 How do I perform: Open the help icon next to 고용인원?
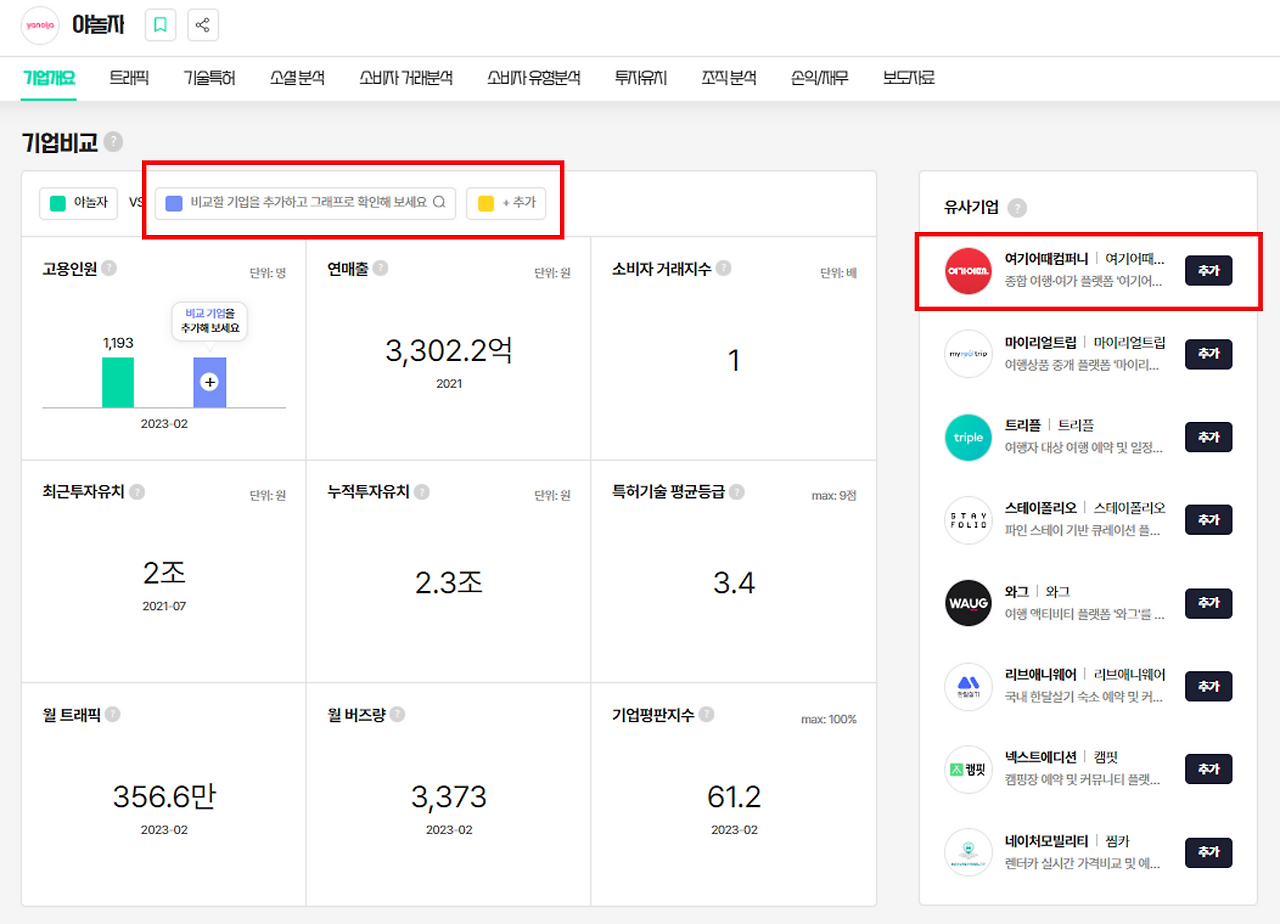(x=109, y=268)
